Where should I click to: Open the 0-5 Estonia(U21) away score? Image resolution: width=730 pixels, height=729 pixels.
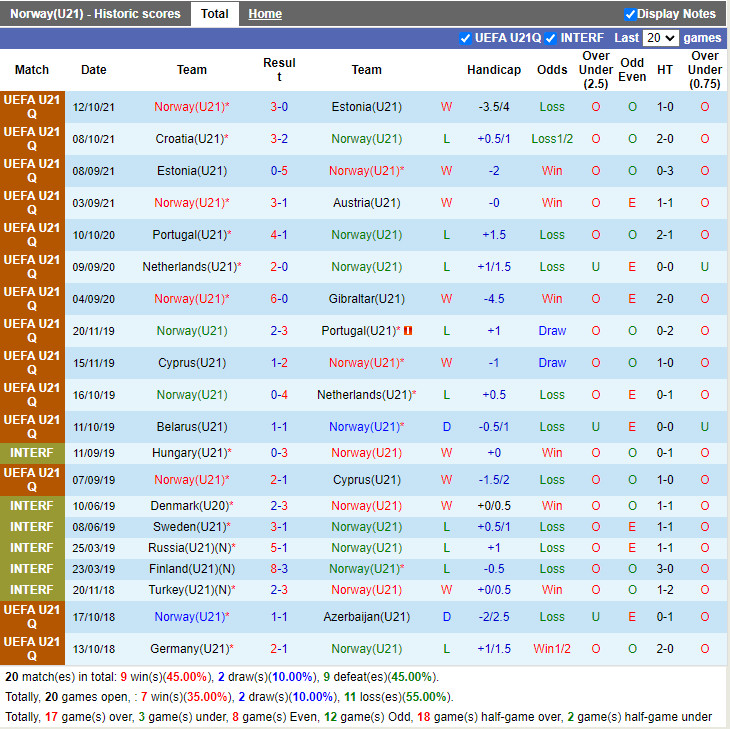click(x=279, y=171)
